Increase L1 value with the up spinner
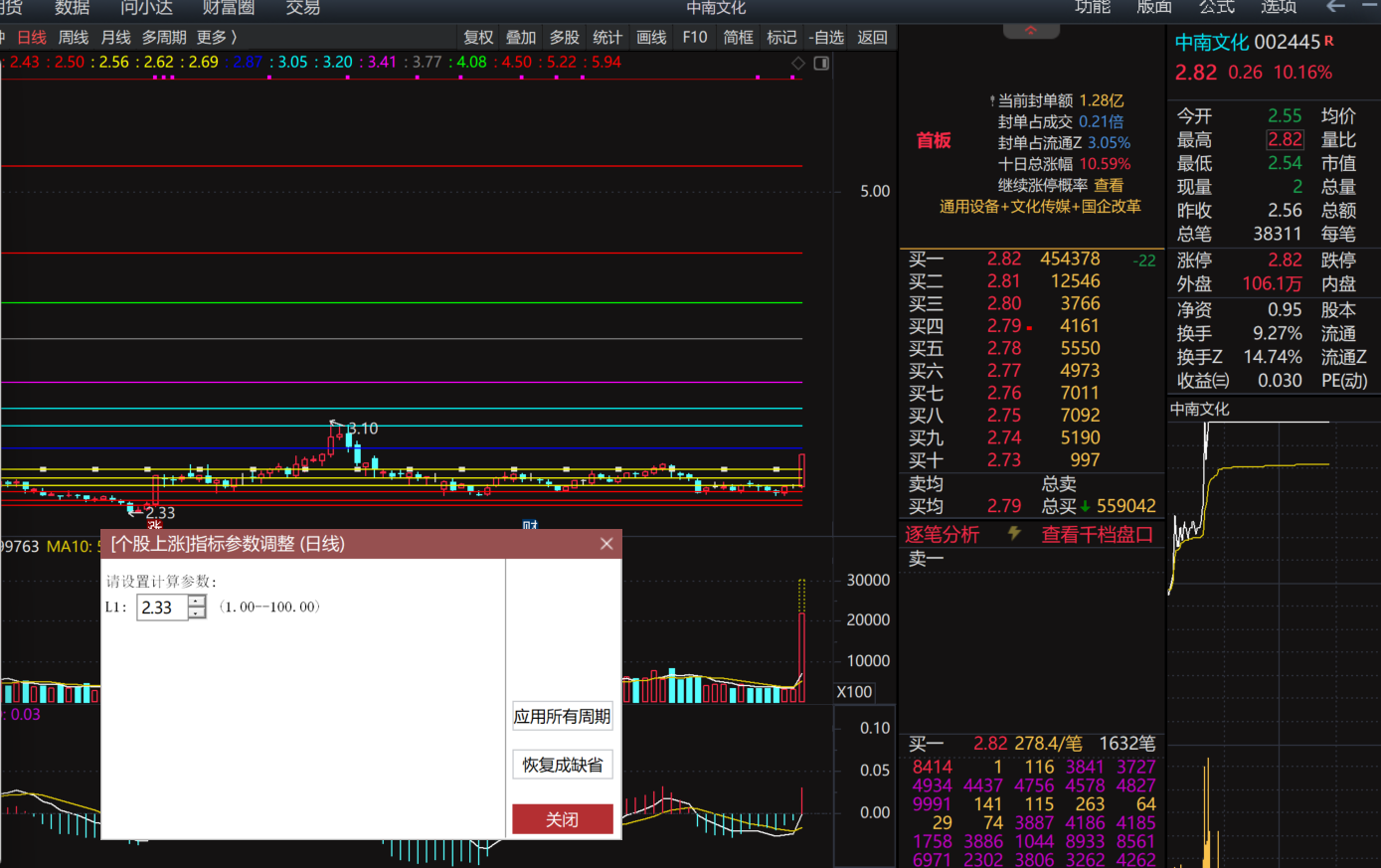This screenshot has width=1381, height=868. (197, 601)
